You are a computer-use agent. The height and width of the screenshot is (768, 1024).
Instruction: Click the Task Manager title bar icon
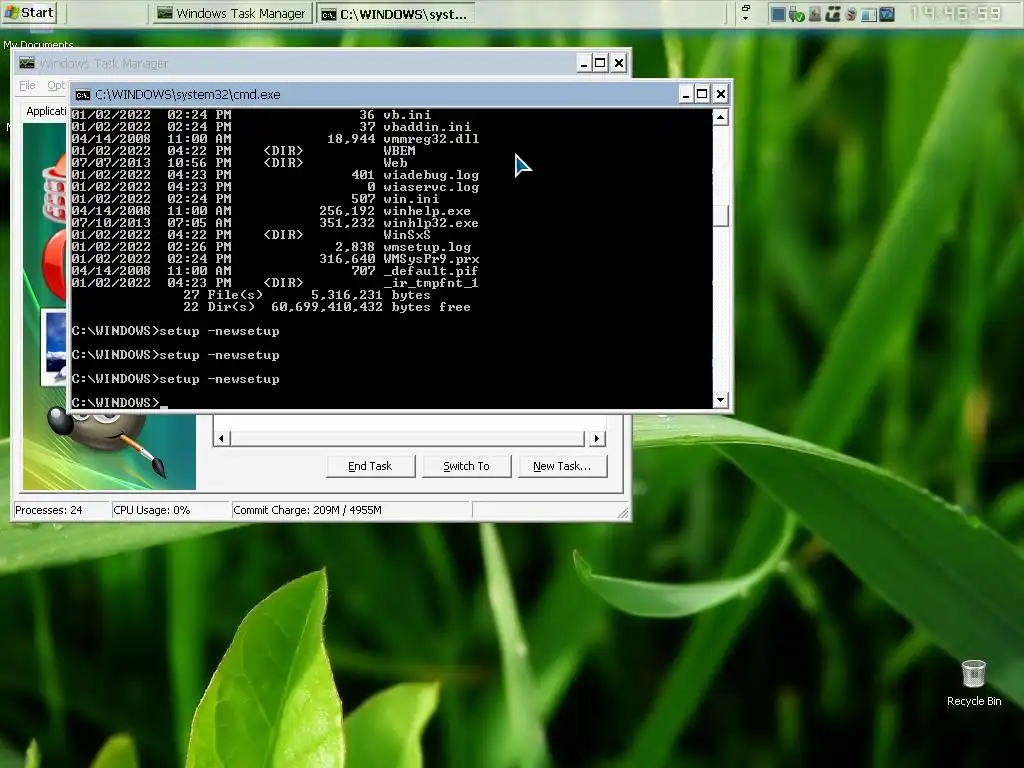[x=27, y=63]
